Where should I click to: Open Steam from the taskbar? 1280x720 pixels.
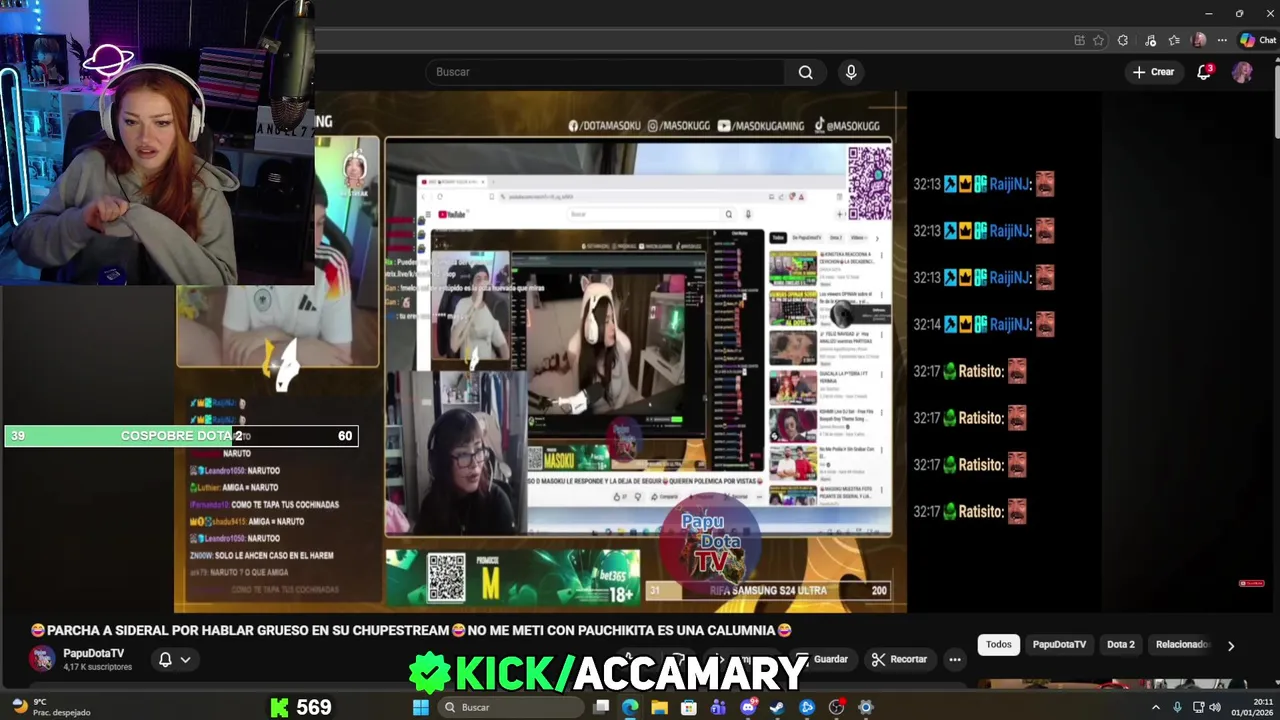coord(777,707)
